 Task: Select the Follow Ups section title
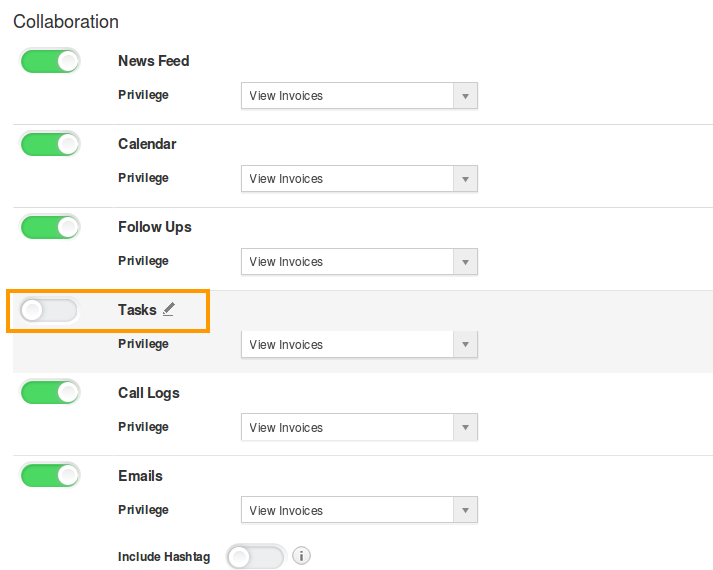pyautogui.click(x=155, y=227)
